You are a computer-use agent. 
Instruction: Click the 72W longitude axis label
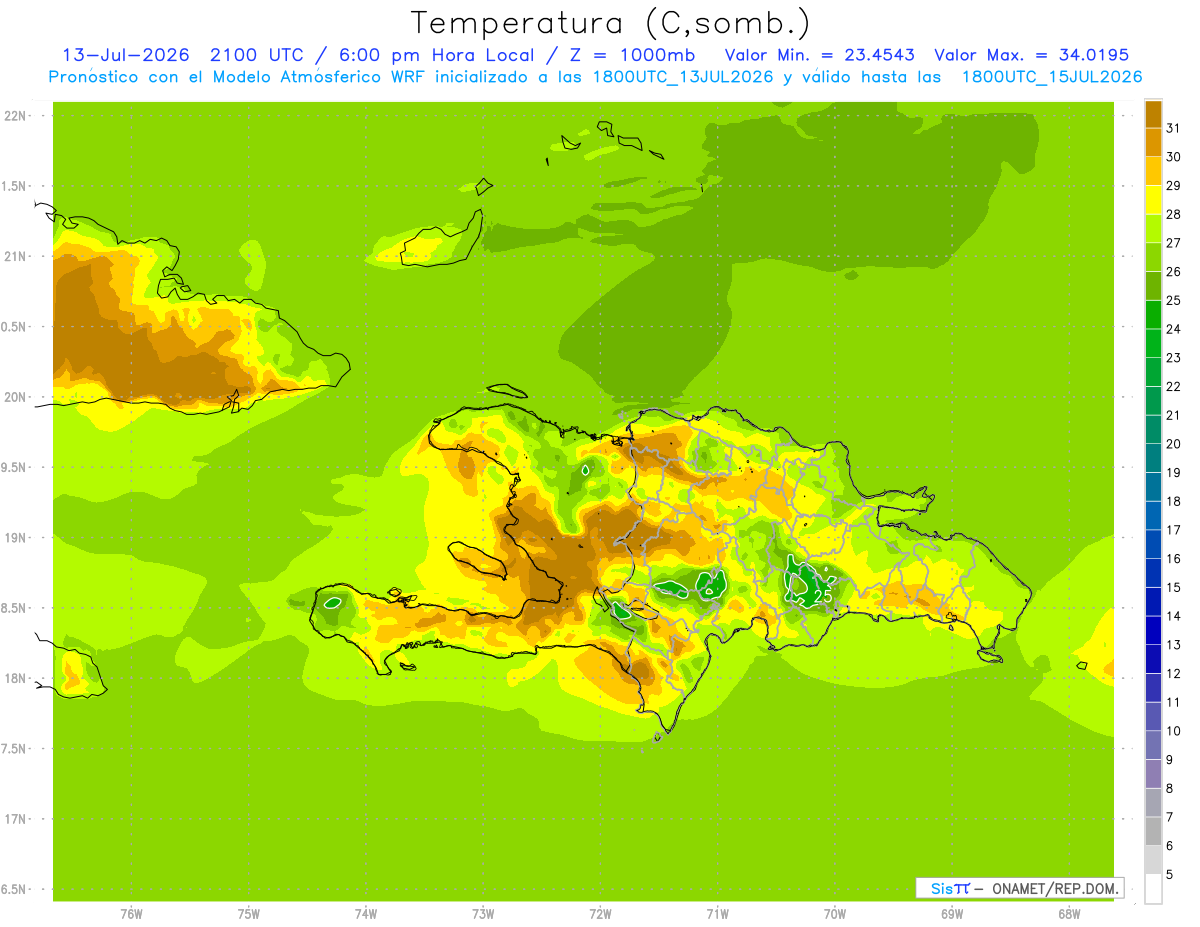pyautogui.click(x=600, y=914)
